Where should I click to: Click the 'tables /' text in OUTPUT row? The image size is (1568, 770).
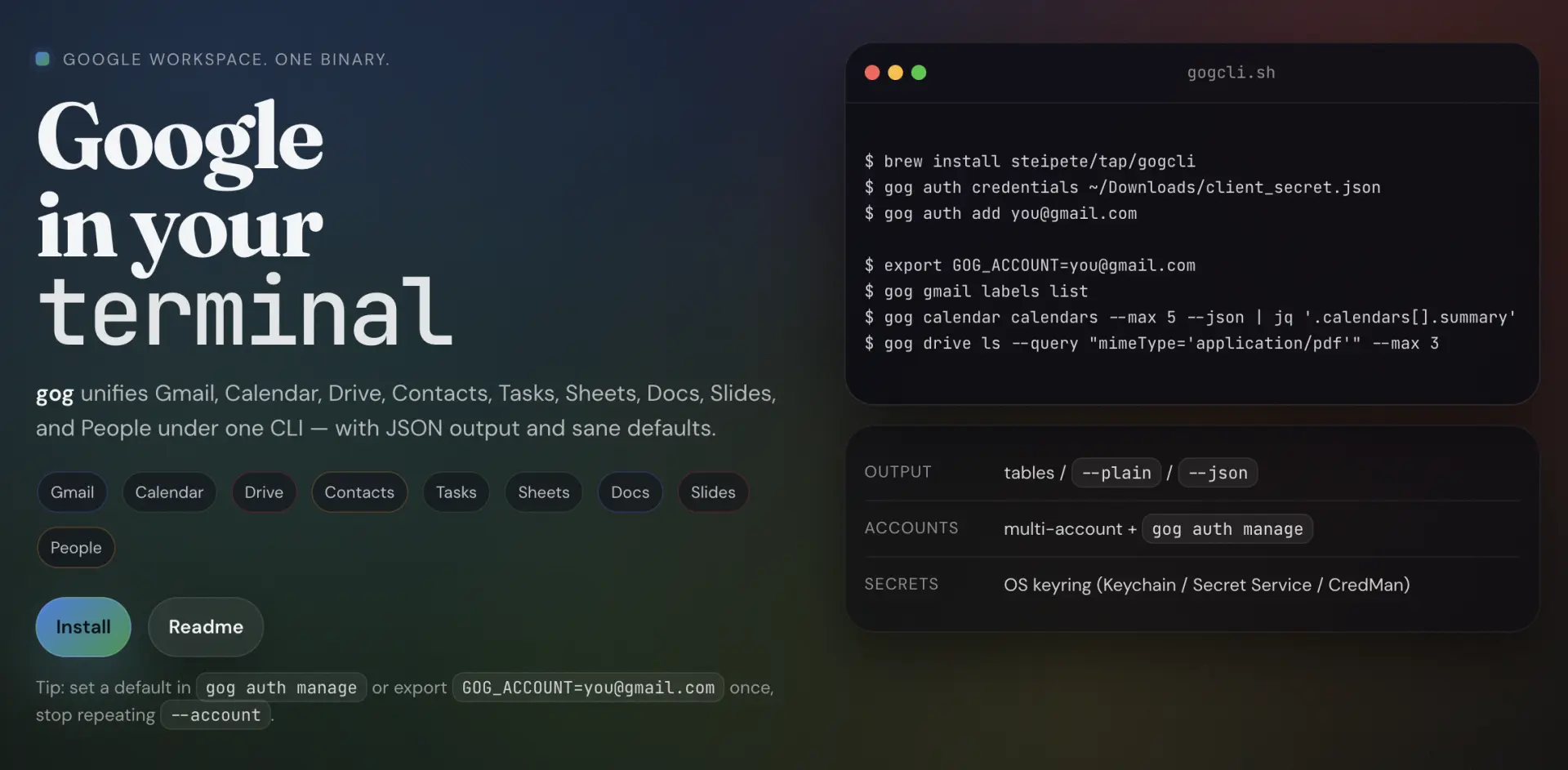click(x=1035, y=473)
